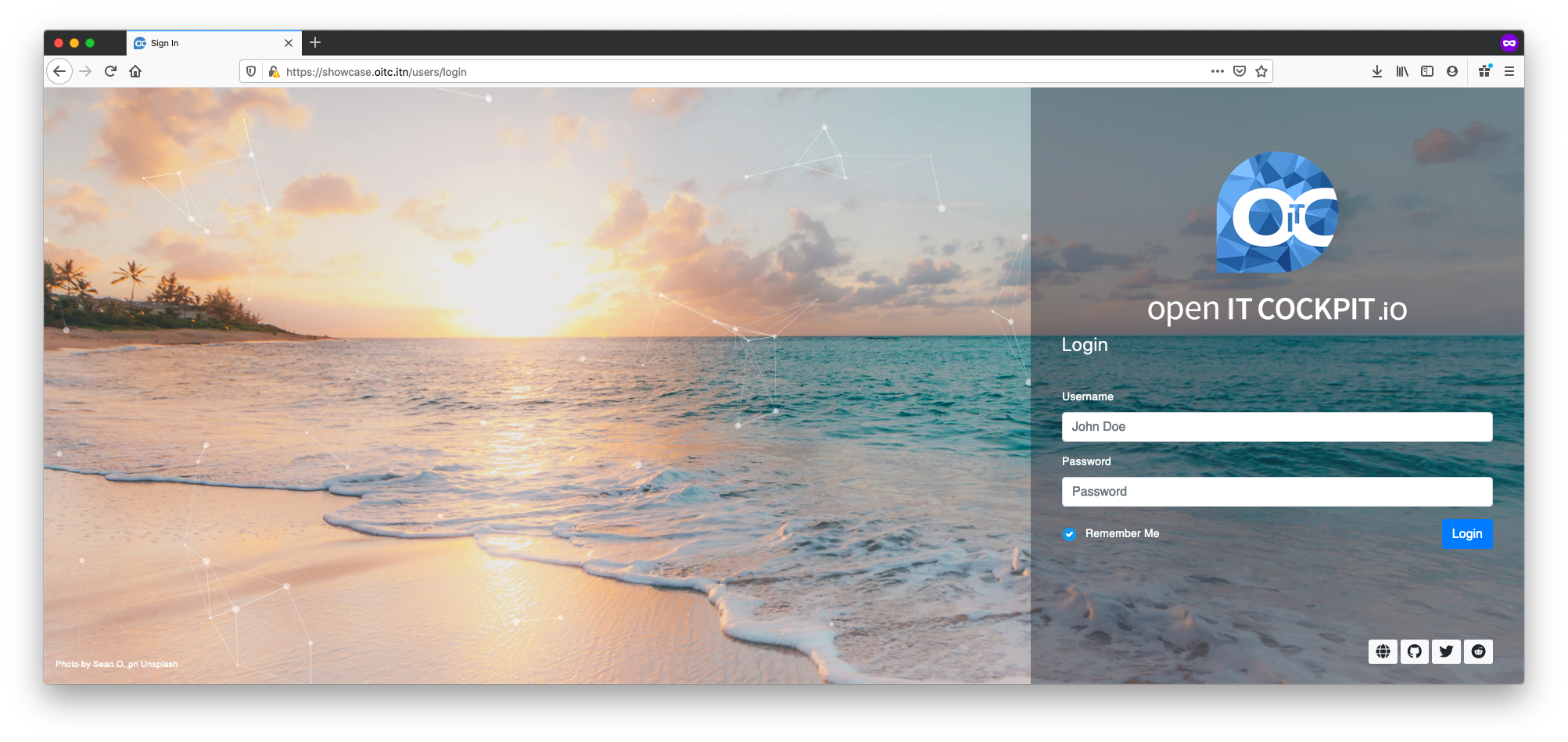Open the extensions gift icon
The height and width of the screenshot is (742, 1568).
pos(1484,71)
